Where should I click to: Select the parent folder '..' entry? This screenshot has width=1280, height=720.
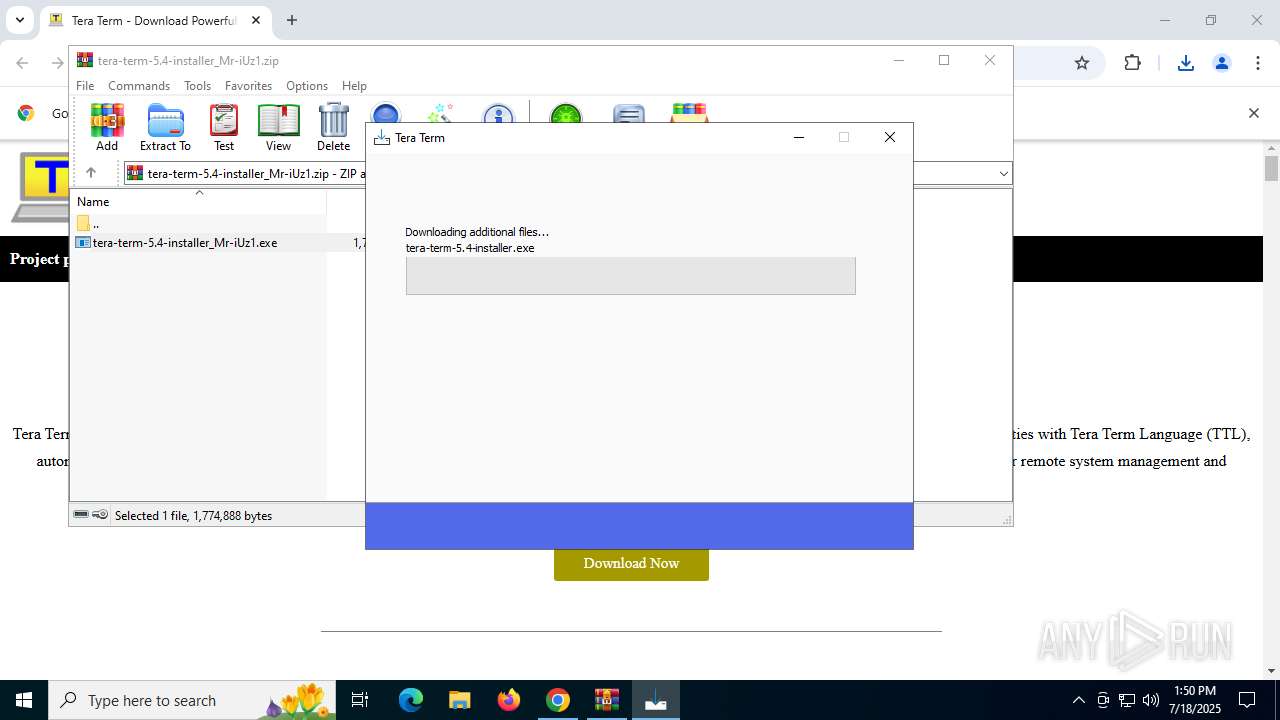pos(198,223)
